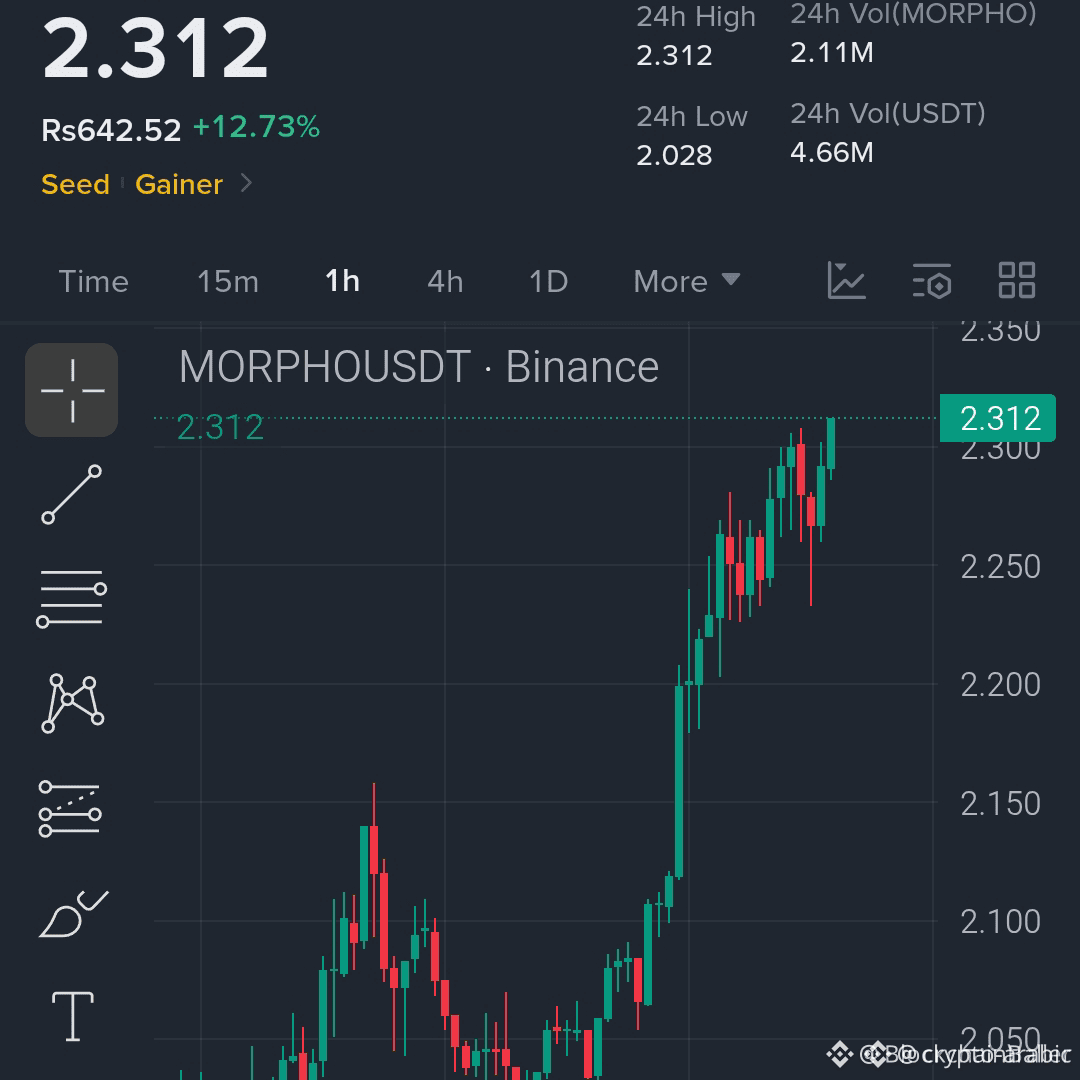
Task: Select the 1h chart interval
Action: click(342, 281)
